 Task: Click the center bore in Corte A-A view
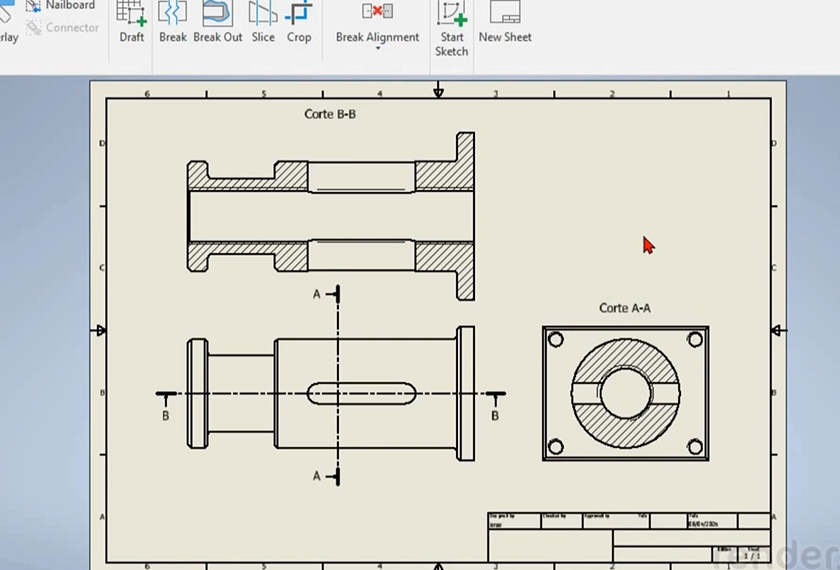click(625, 391)
